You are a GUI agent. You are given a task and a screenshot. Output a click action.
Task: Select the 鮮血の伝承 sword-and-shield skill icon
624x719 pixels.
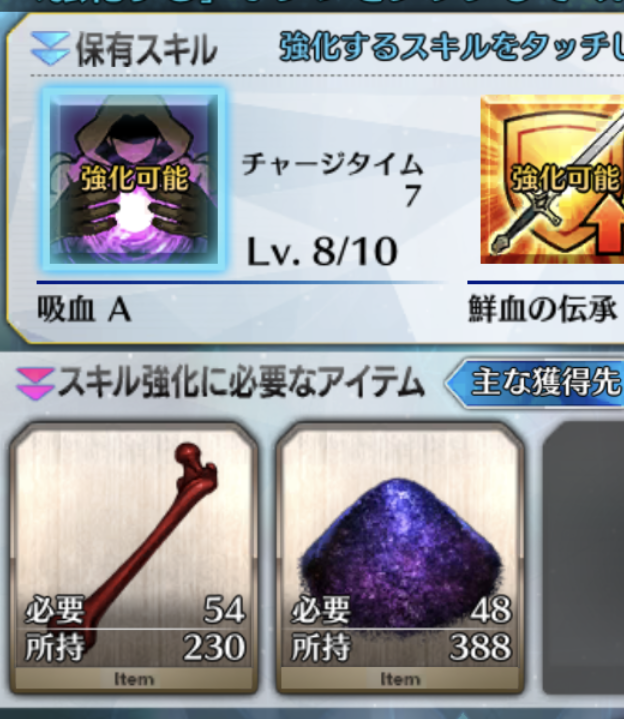point(552,179)
